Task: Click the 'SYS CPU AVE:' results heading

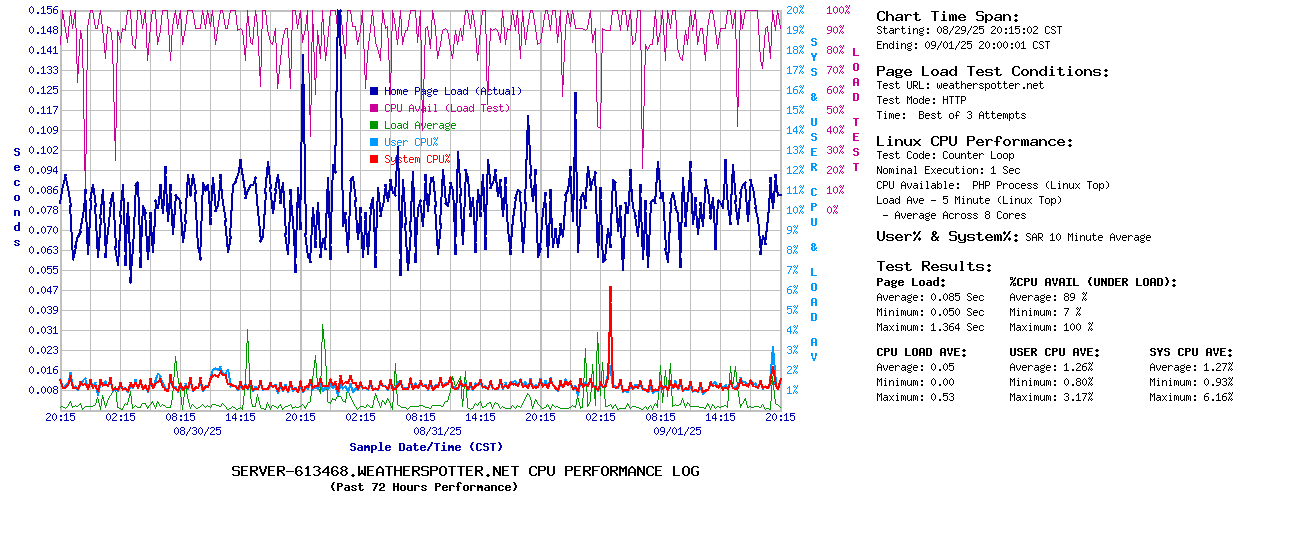Action: tap(1191, 352)
